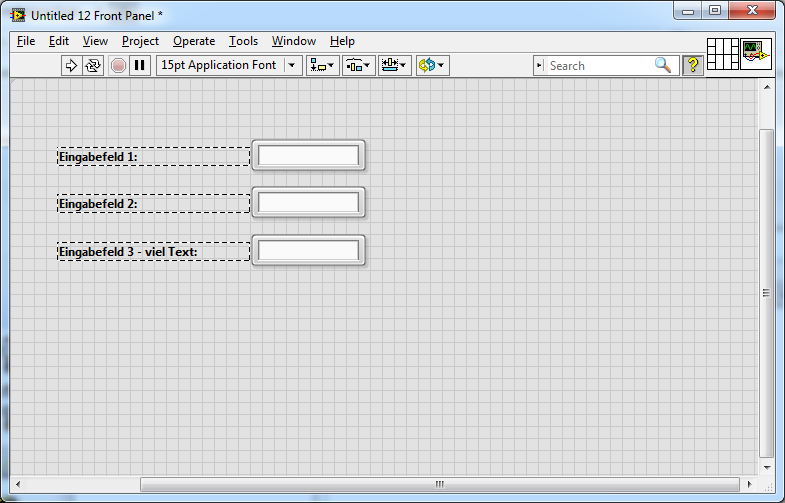The height and width of the screenshot is (503, 785).
Task: Click the vertical scrollbar thumb
Action: point(766,293)
